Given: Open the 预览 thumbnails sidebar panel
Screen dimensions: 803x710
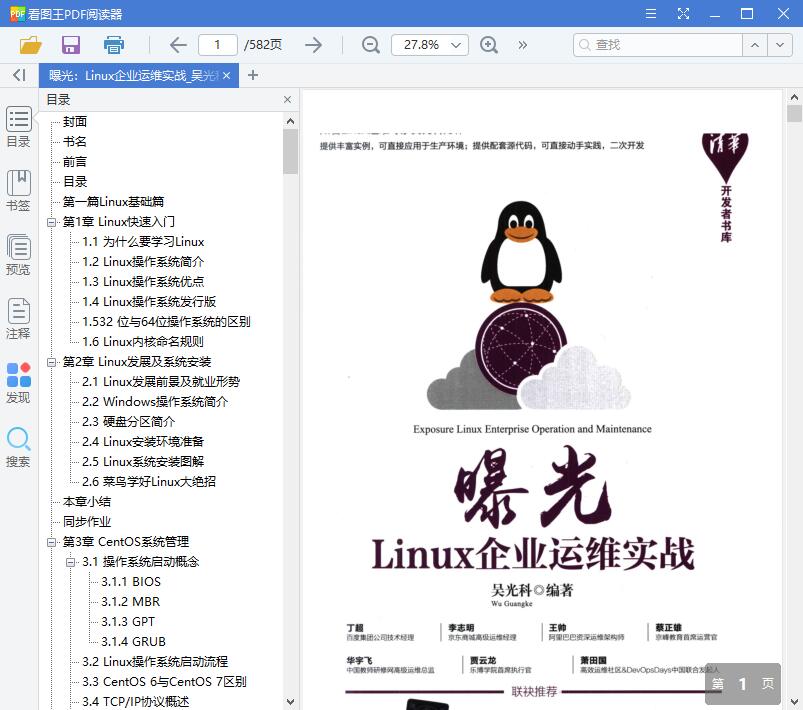Looking at the screenshot, I should point(18,255).
